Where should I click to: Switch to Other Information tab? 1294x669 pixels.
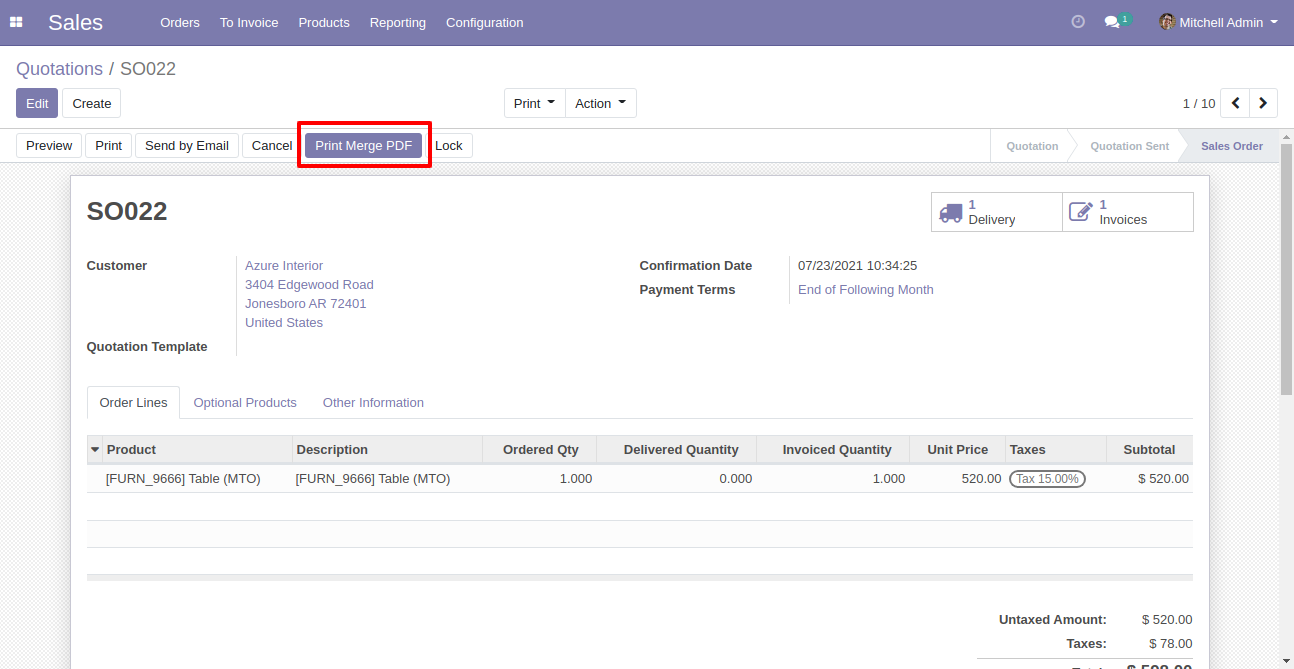[x=373, y=403]
